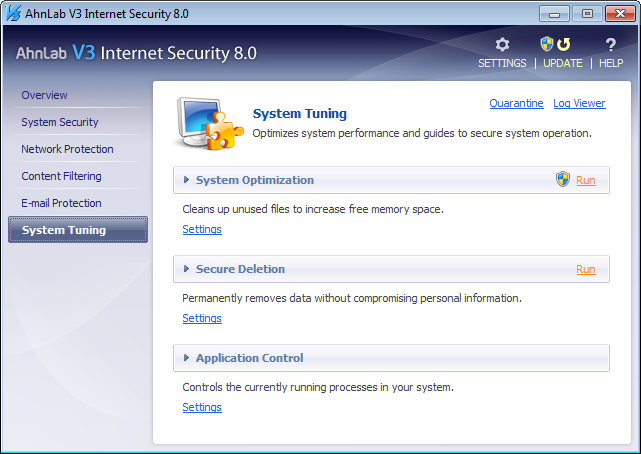Select the System Tuning sidebar item
The image size is (641, 454).
(78, 230)
